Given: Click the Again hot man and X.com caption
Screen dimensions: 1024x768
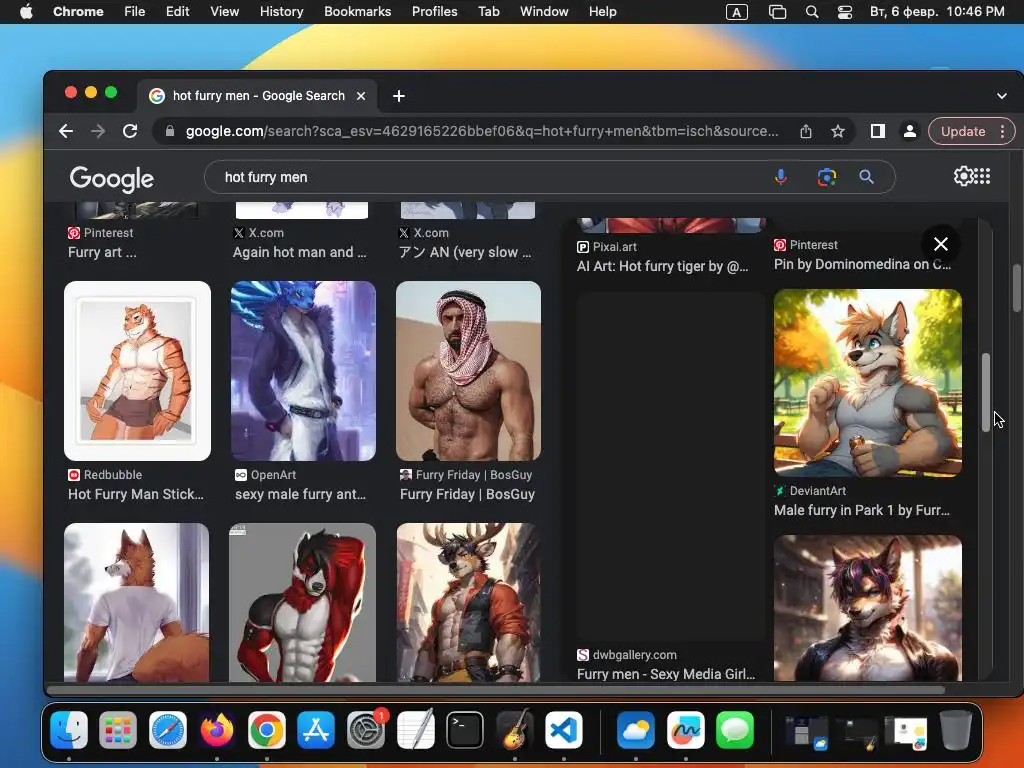Looking at the screenshot, I should [299, 252].
